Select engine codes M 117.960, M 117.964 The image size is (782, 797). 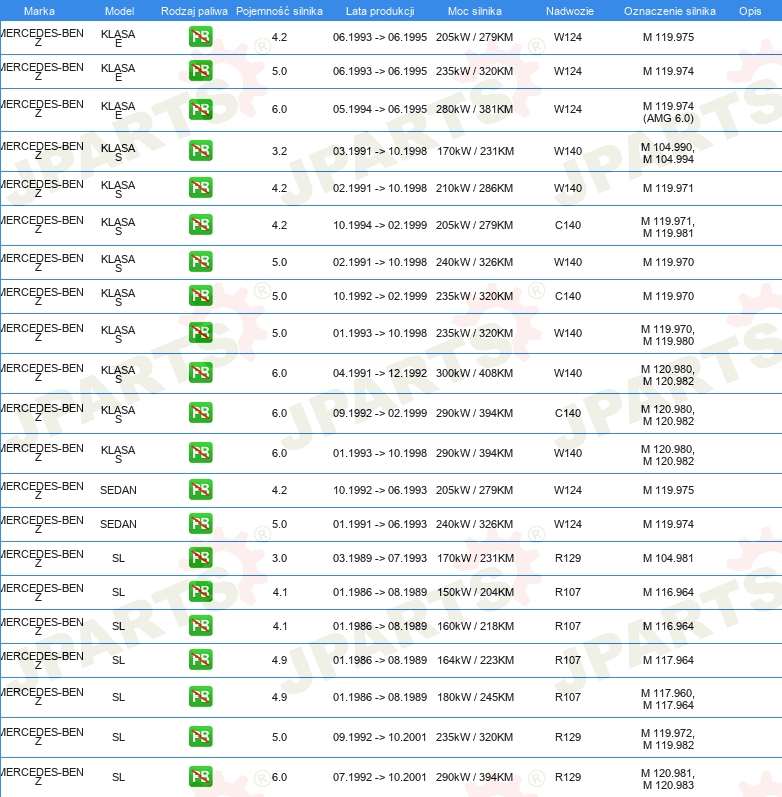coord(668,699)
